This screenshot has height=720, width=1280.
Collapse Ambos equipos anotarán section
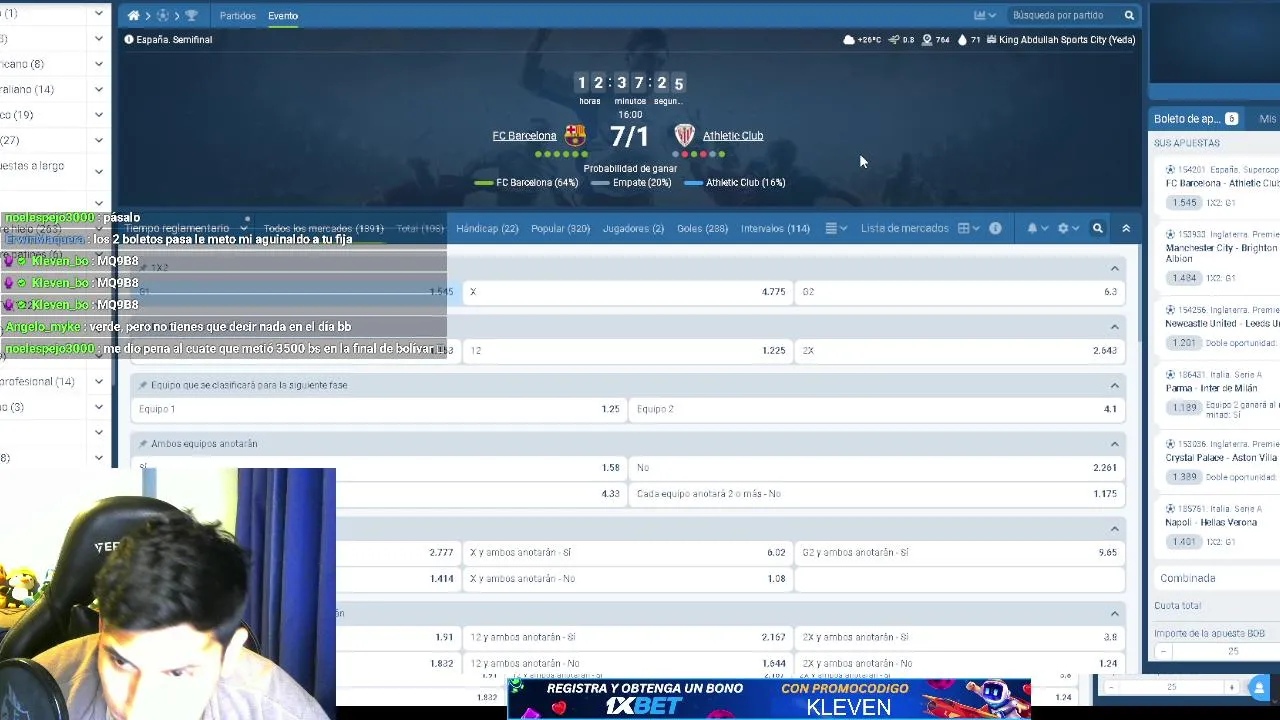1114,444
